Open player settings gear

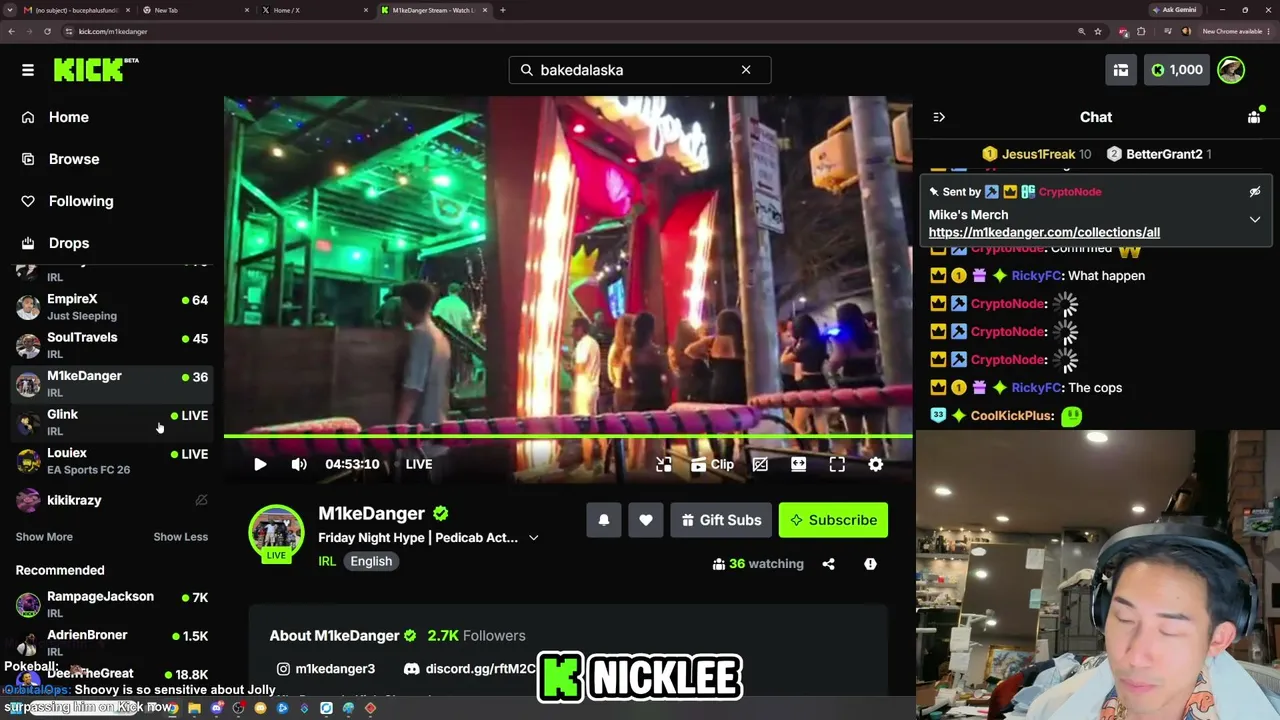[876, 464]
